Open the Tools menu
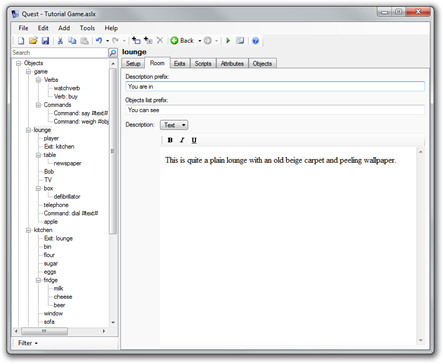The height and width of the screenshot is (364, 443). pyautogui.click(x=87, y=28)
